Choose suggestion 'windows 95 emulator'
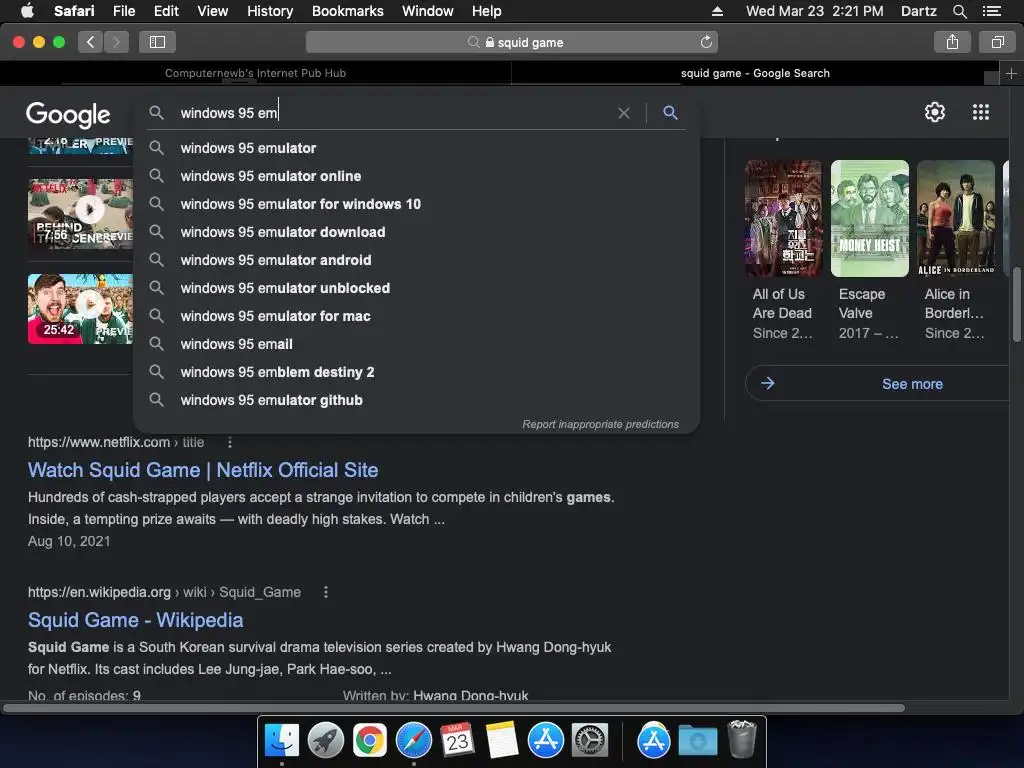Screen dimensions: 1024x768 [x=417, y=148]
